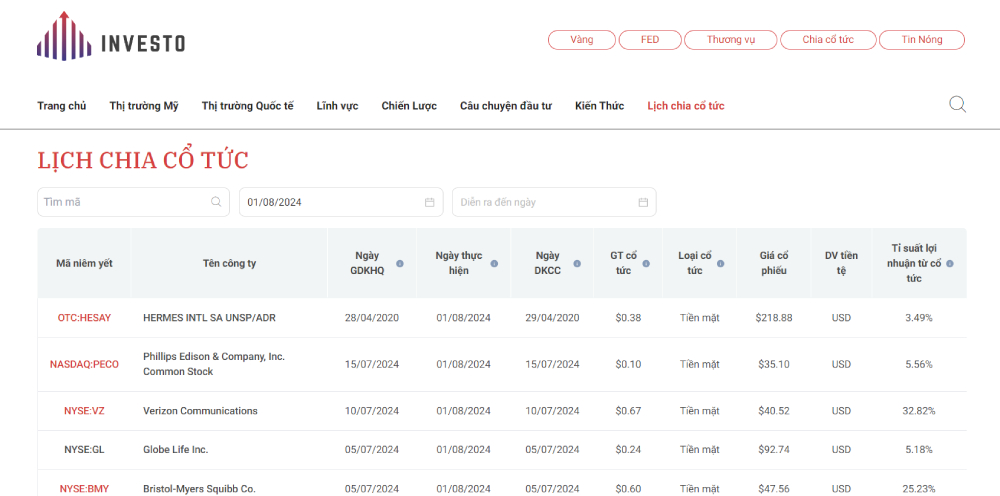Click the LỊCH CHIA CỔ TỨC heading

[143, 161]
